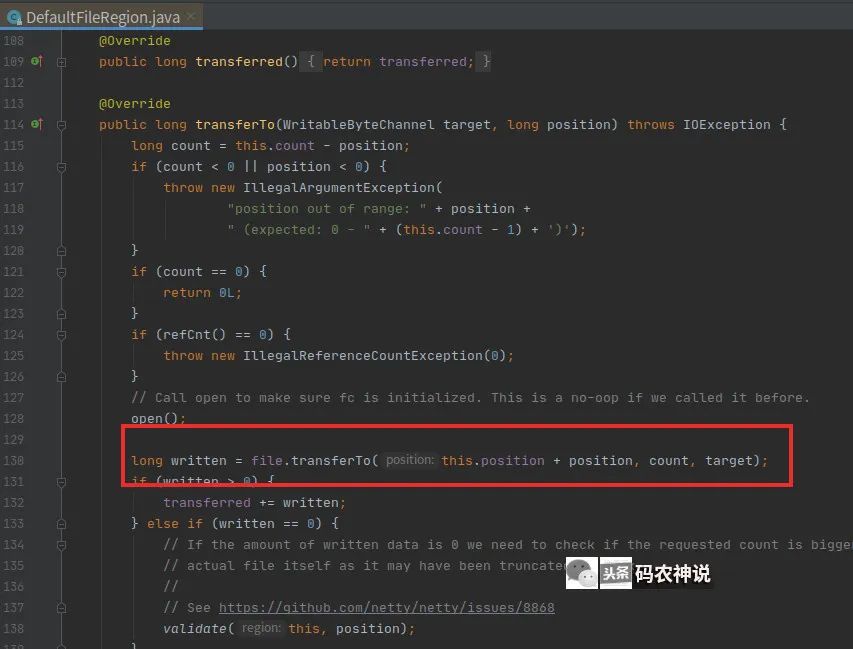Screen dimensions: 853x649
Task: Click open() call on line 128
Action: click(x=154, y=418)
